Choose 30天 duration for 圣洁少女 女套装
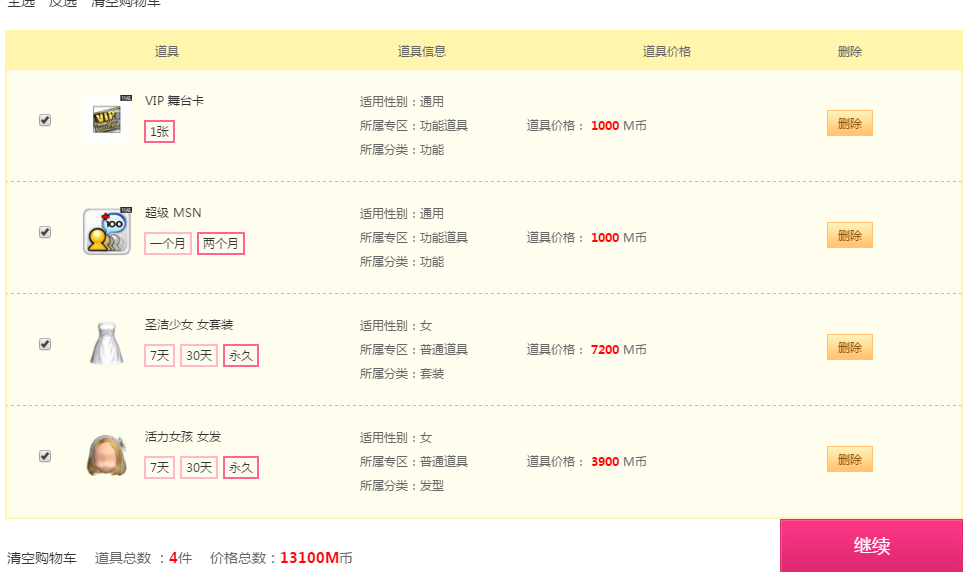The width and height of the screenshot is (980, 585). click(199, 355)
